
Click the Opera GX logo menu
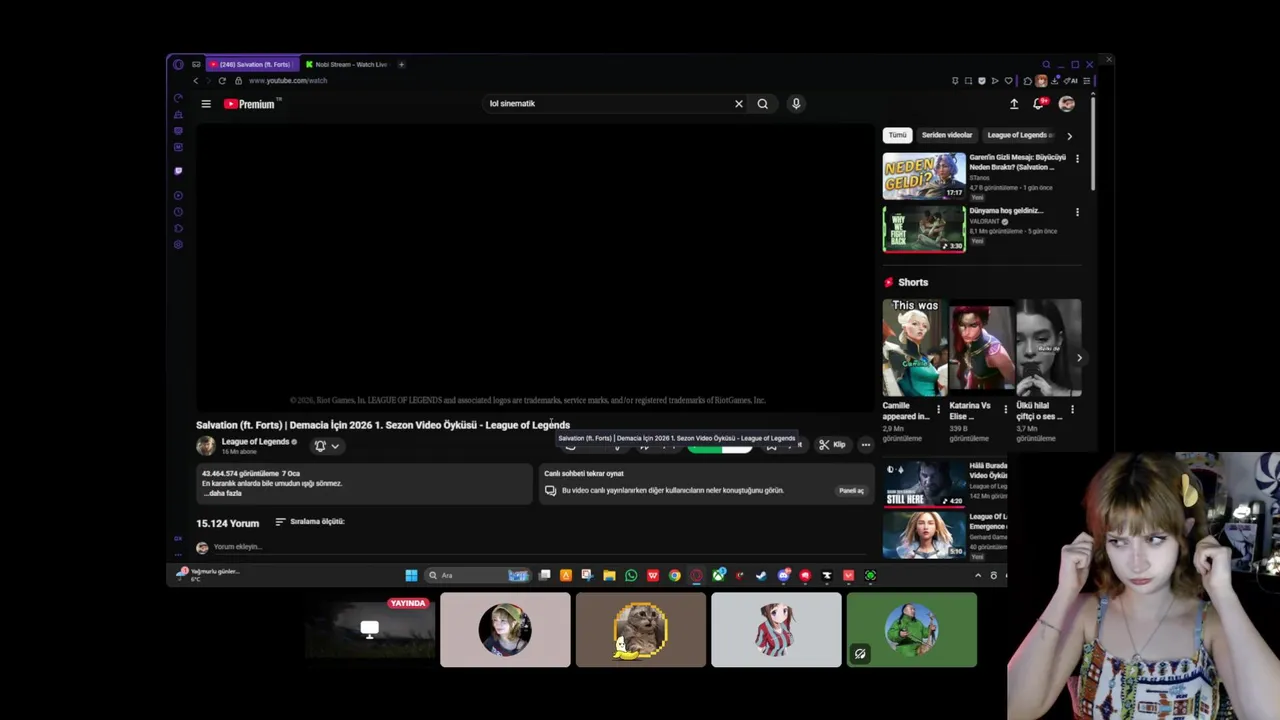(178, 64)
